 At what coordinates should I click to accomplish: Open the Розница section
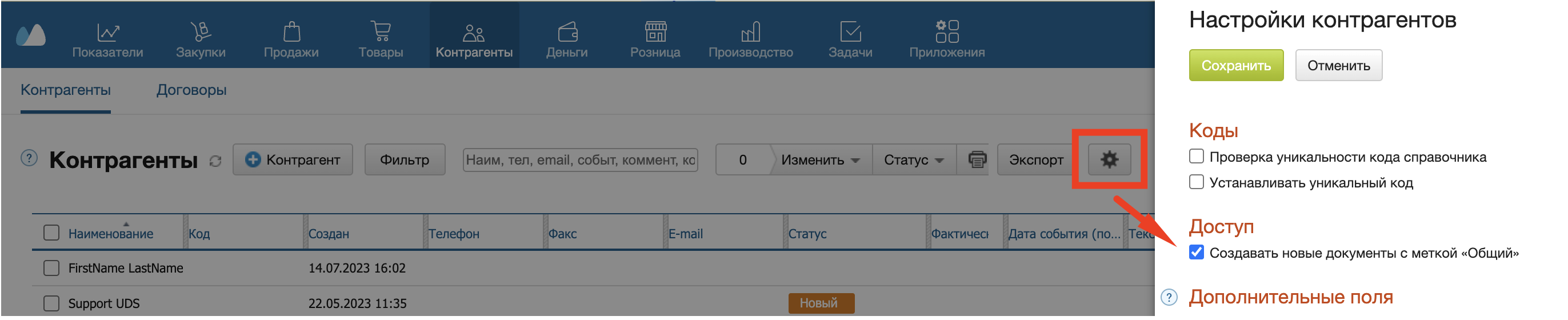[x=655, y=39]
